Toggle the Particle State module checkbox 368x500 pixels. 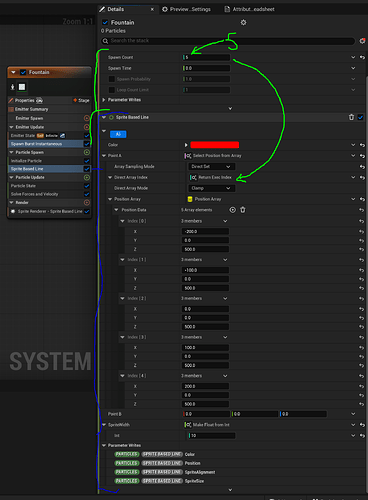pos(87,186)
